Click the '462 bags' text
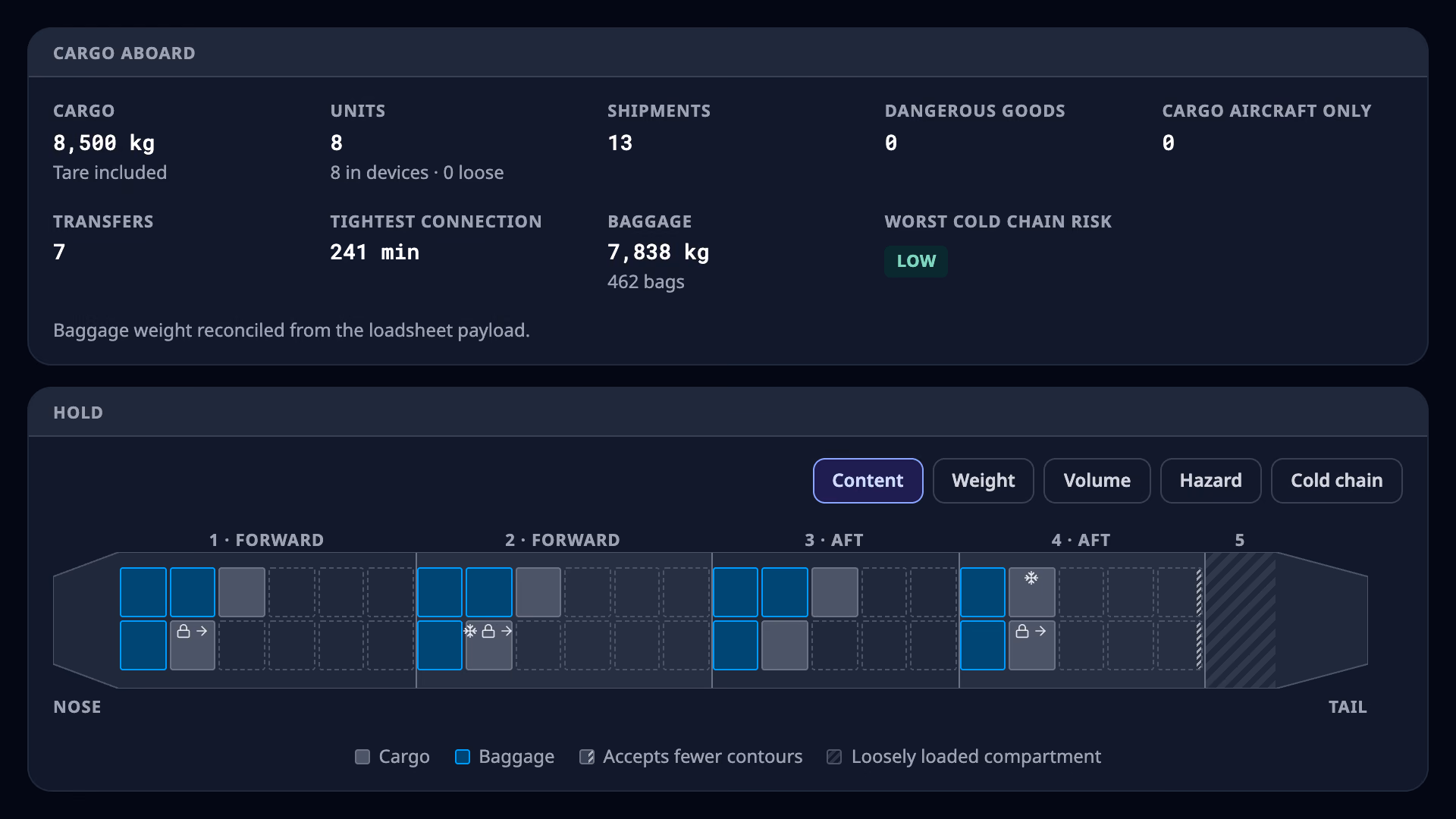This screenshot has width=1456, height=819. click(x=646, y=282)
